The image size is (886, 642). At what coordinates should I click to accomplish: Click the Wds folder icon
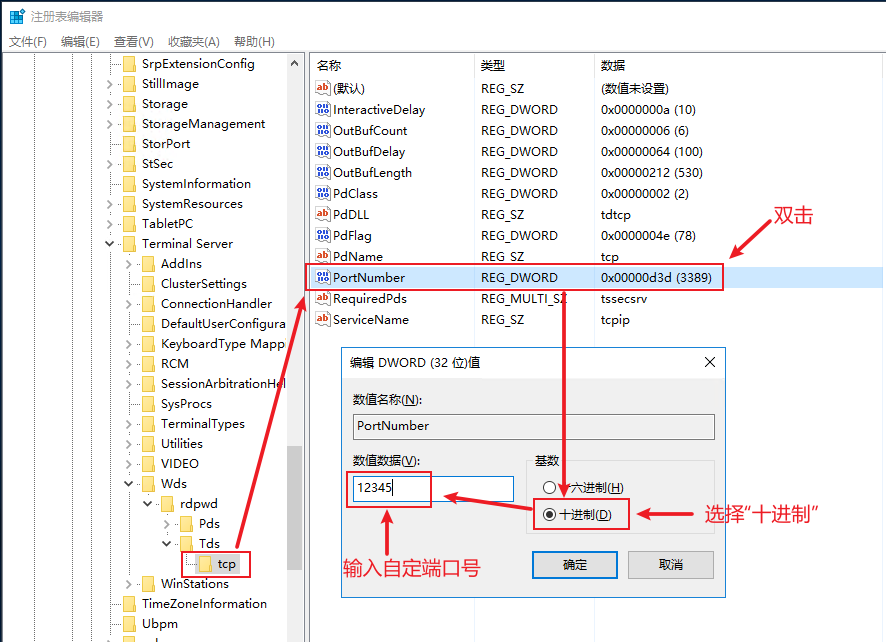pos(148,484)
